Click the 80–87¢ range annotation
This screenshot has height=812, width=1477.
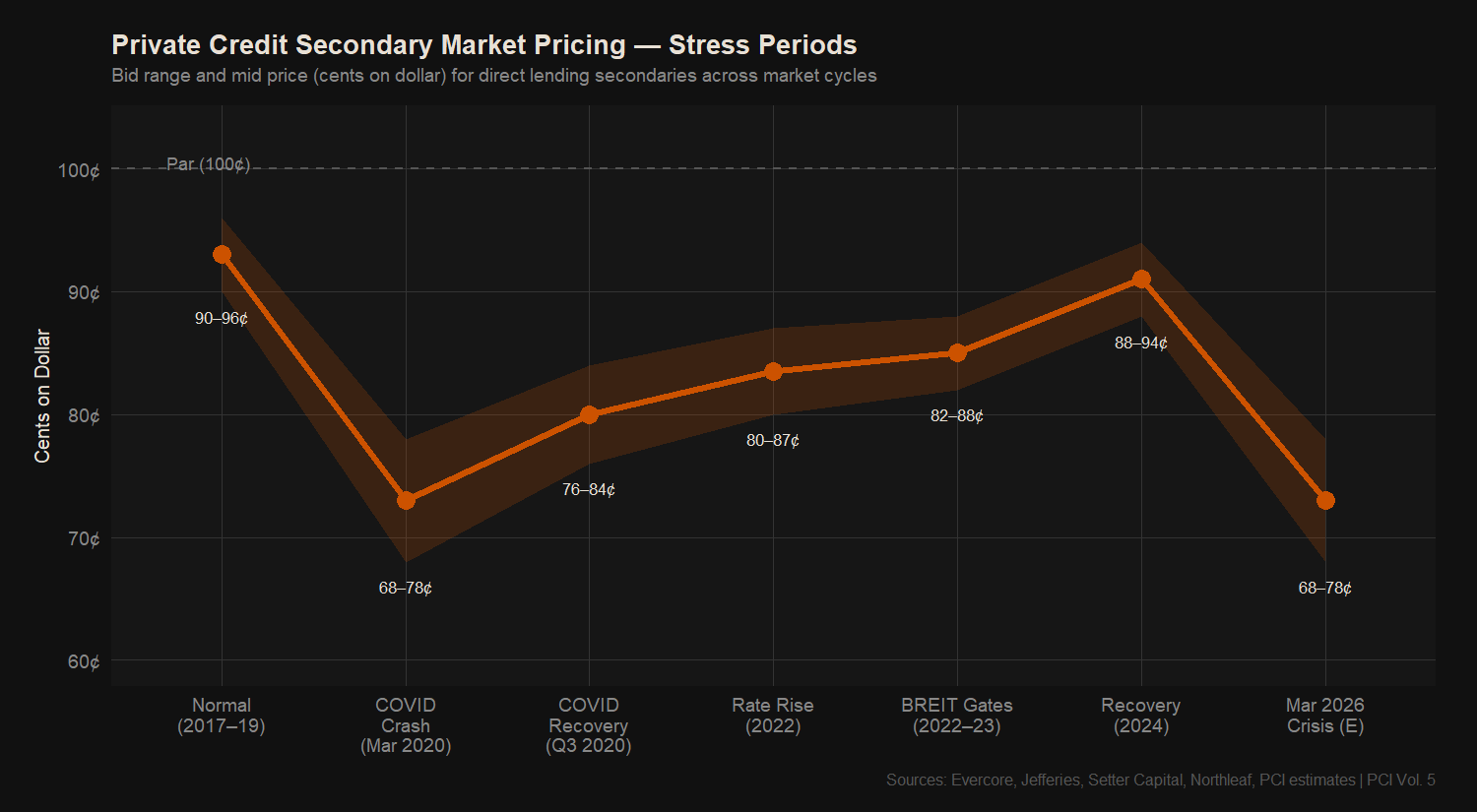[773, 441]
